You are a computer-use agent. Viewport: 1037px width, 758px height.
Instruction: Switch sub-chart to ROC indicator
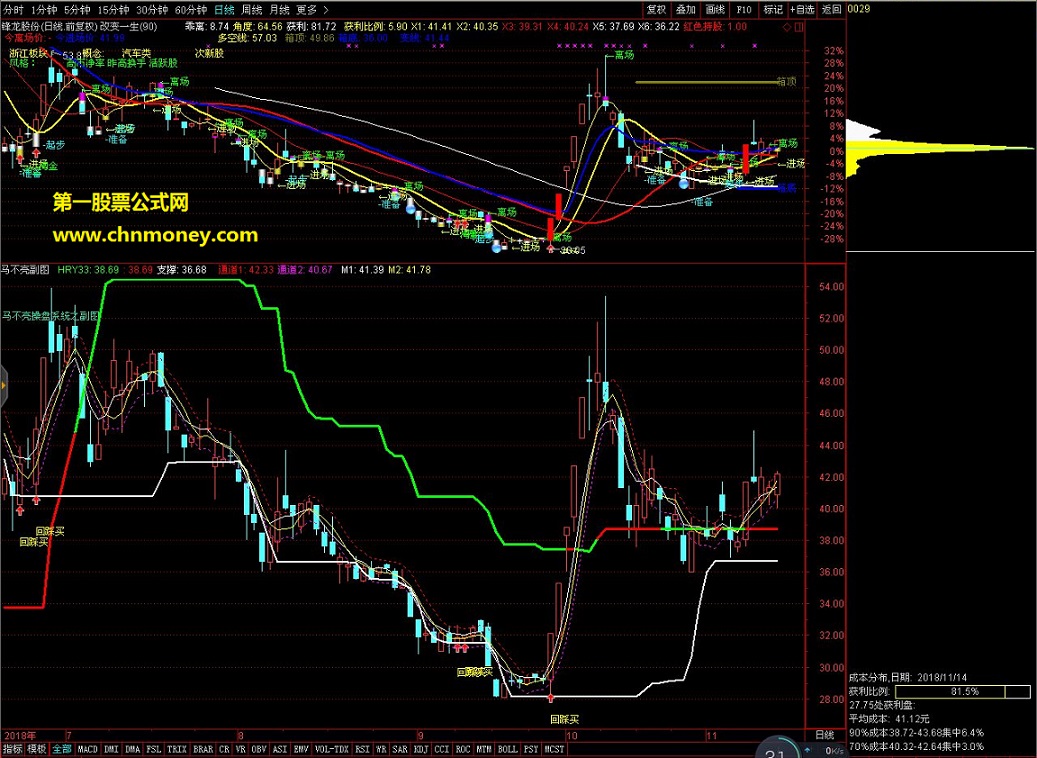click(x=463, y=749)
